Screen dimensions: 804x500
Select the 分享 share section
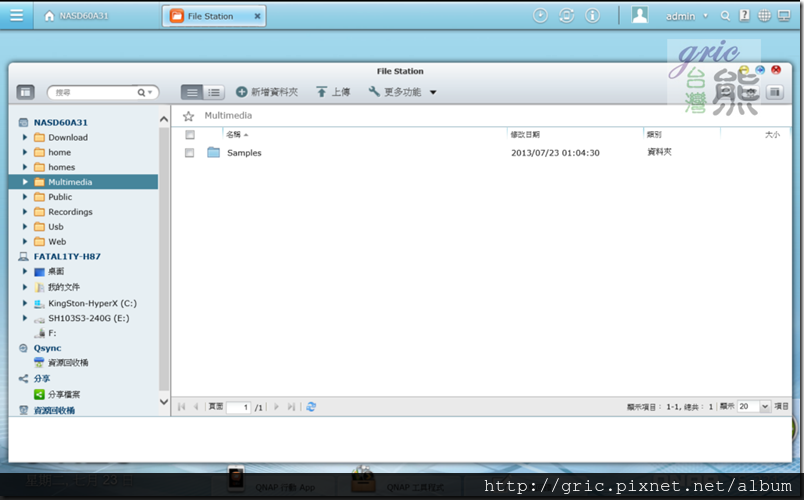[x=42, y=379]
